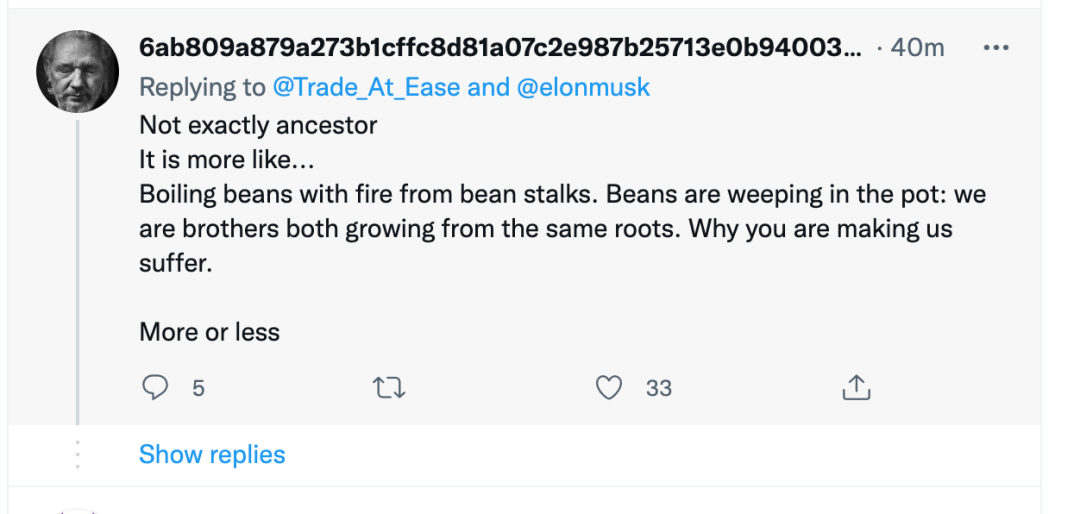Click the "More or less" line of the tweet
Screen dimensions: 1080x514
209,332
